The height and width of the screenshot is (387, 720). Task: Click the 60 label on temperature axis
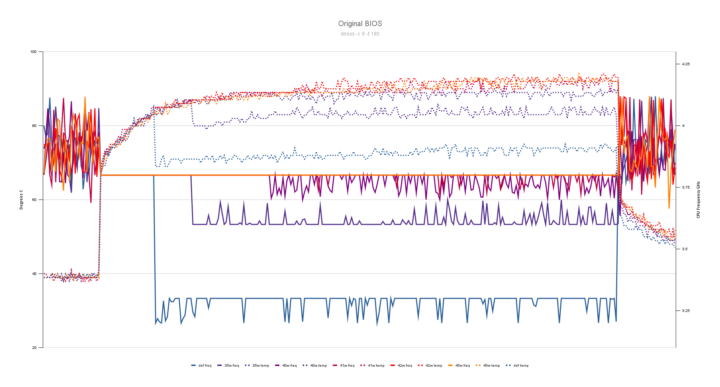coord(34,200)
